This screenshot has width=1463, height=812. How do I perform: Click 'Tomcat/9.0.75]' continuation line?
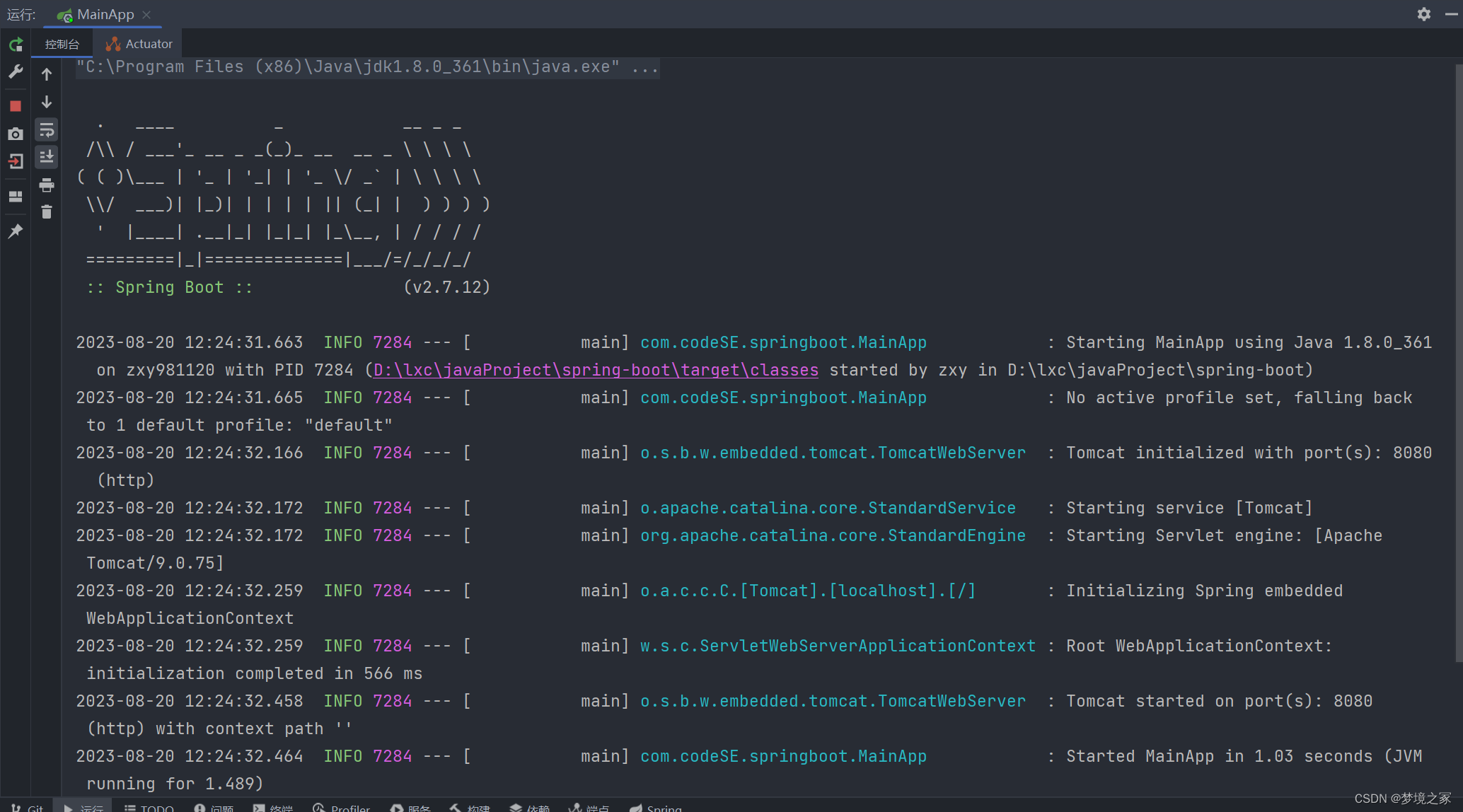coord(155,563)
